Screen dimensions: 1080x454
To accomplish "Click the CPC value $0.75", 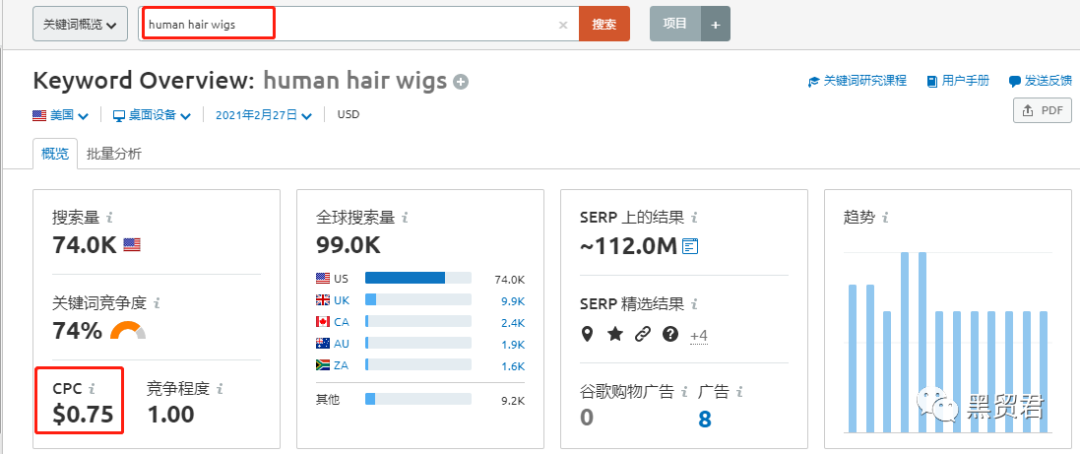I will (83, 415).
